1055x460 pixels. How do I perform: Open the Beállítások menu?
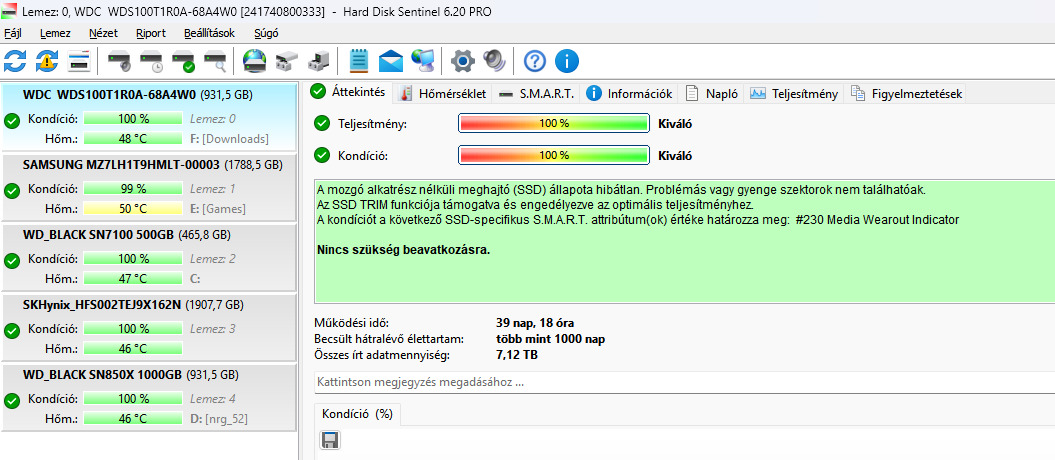tap(209, 33)
